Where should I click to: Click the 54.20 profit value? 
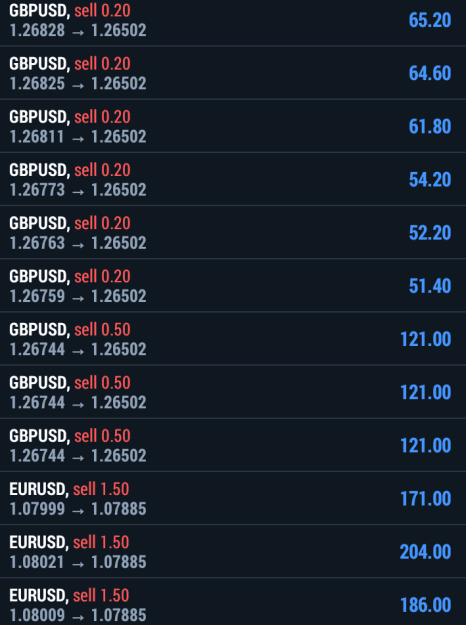click(x=430, y=180)
